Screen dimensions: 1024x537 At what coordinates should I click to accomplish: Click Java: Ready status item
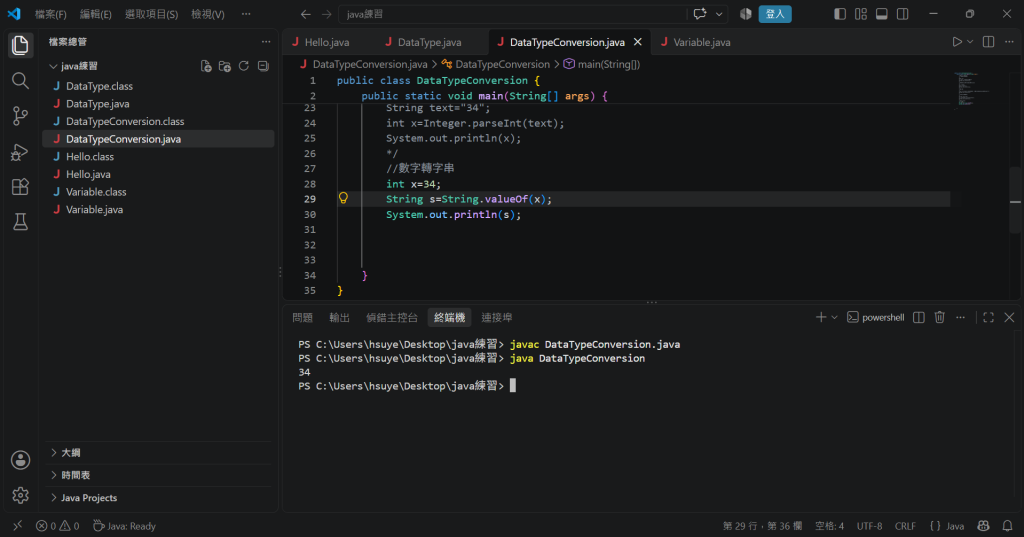[124, 526]
